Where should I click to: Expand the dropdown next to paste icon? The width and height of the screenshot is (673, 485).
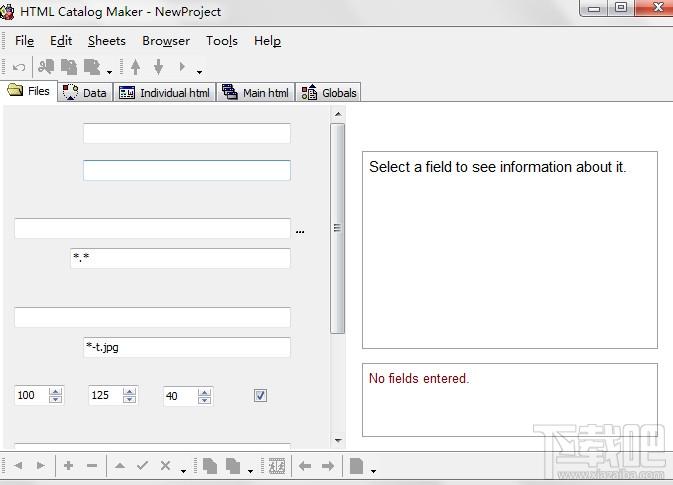pos(109,71)
